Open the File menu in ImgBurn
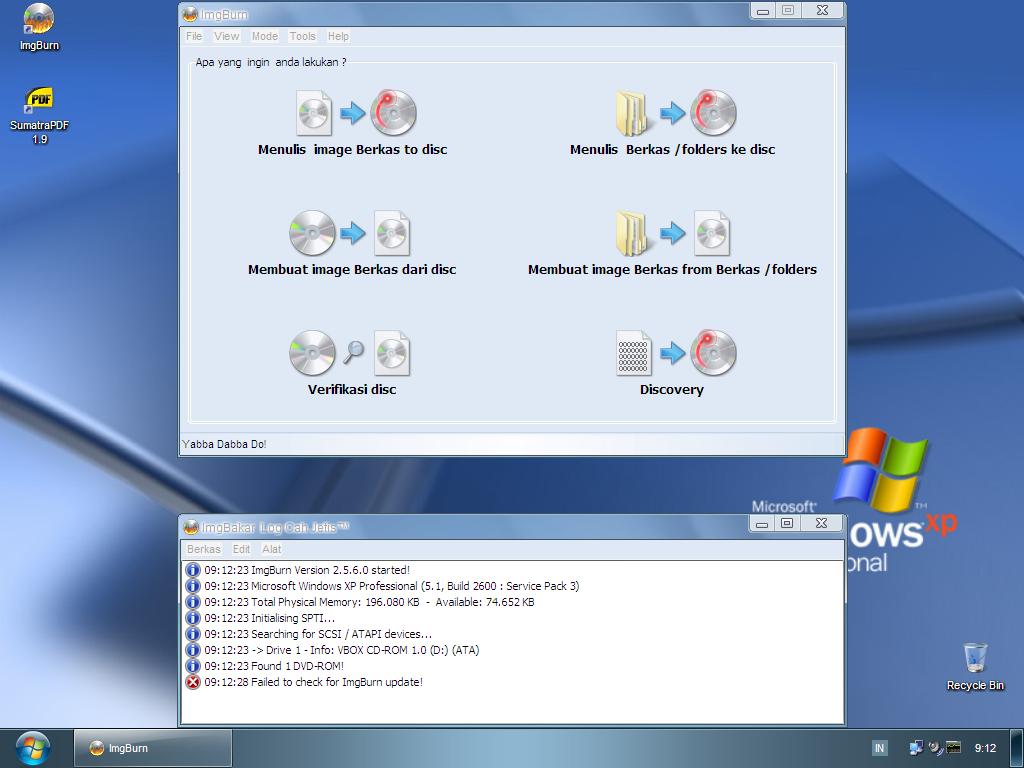This screenshot has height=768, width=1024. coord(194,37)
